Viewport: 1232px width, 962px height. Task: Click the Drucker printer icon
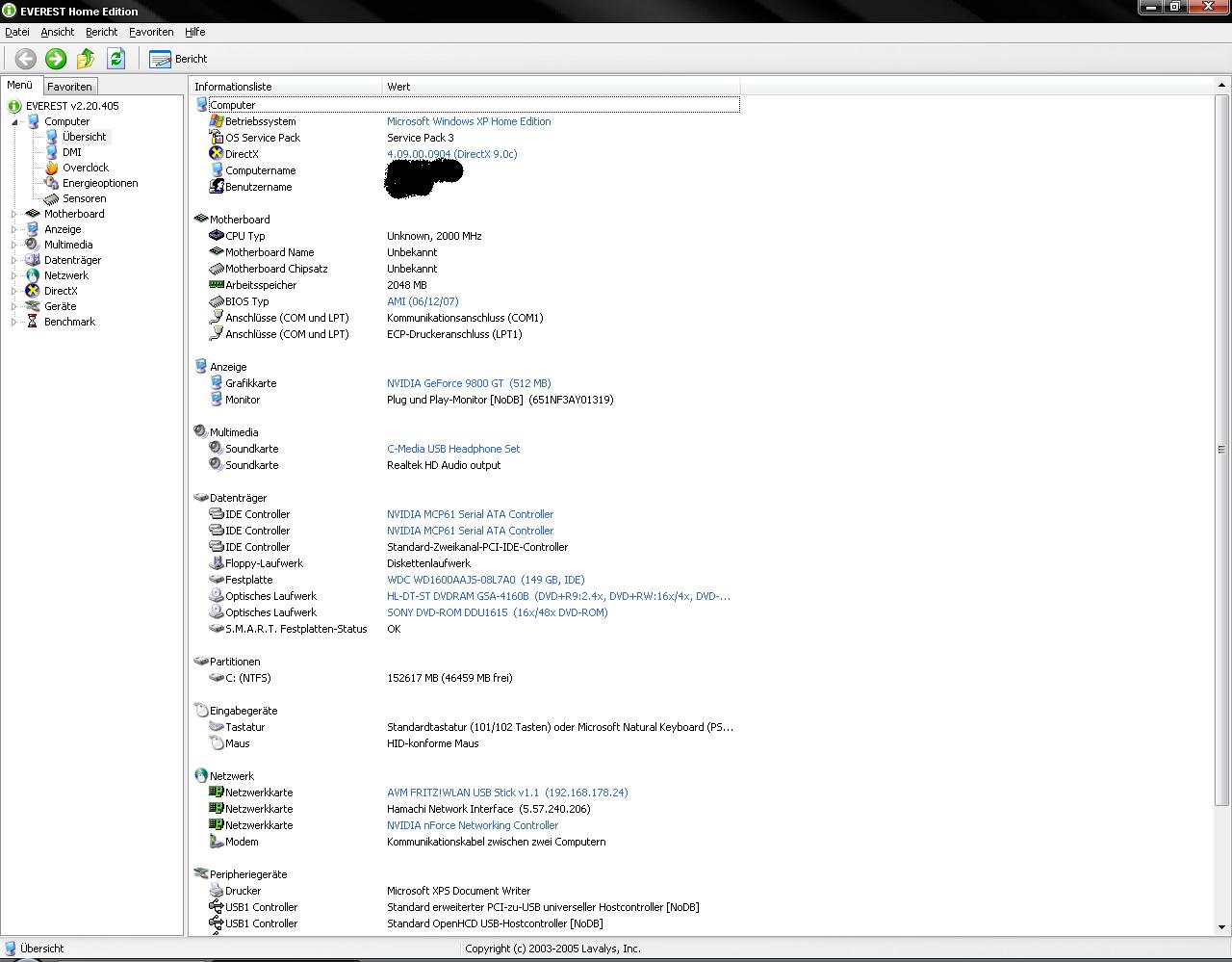click(217, 891)
